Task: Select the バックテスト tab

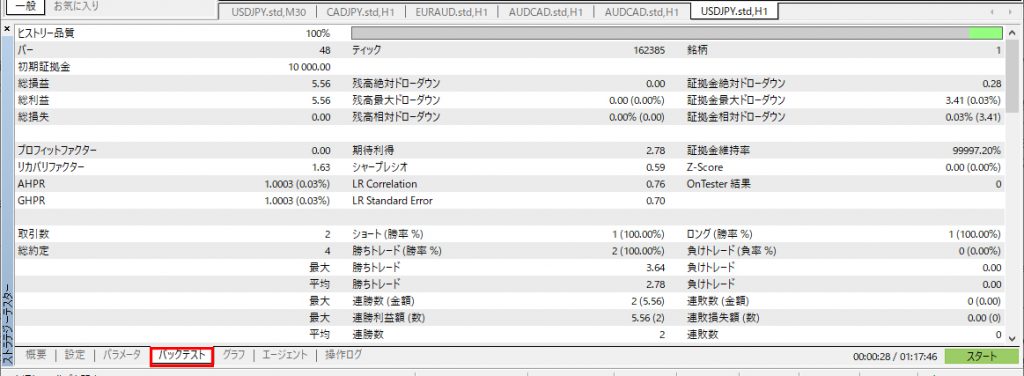Action: click(x=182, y=355)
